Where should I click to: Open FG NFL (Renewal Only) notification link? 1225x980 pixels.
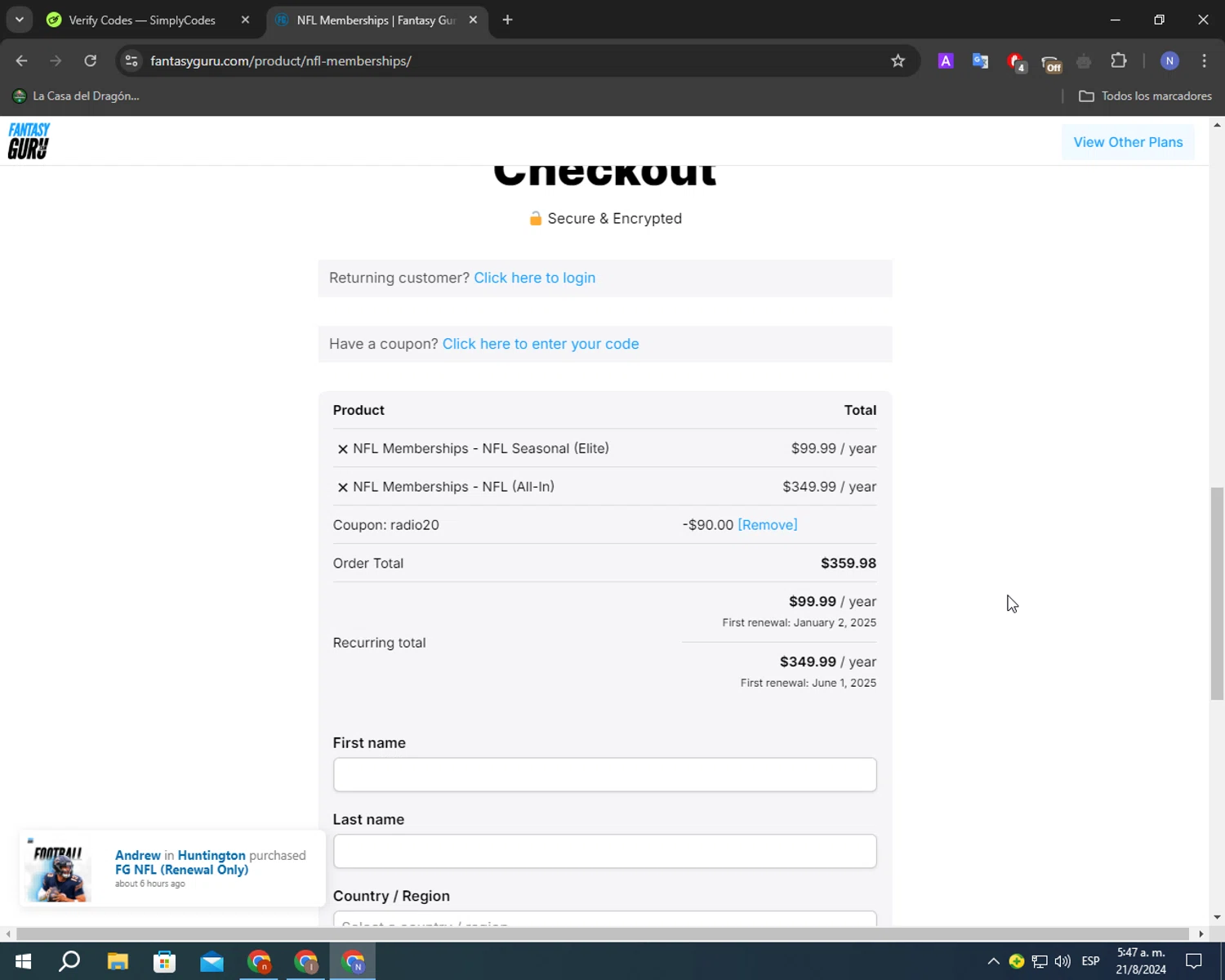coord(181,870)
